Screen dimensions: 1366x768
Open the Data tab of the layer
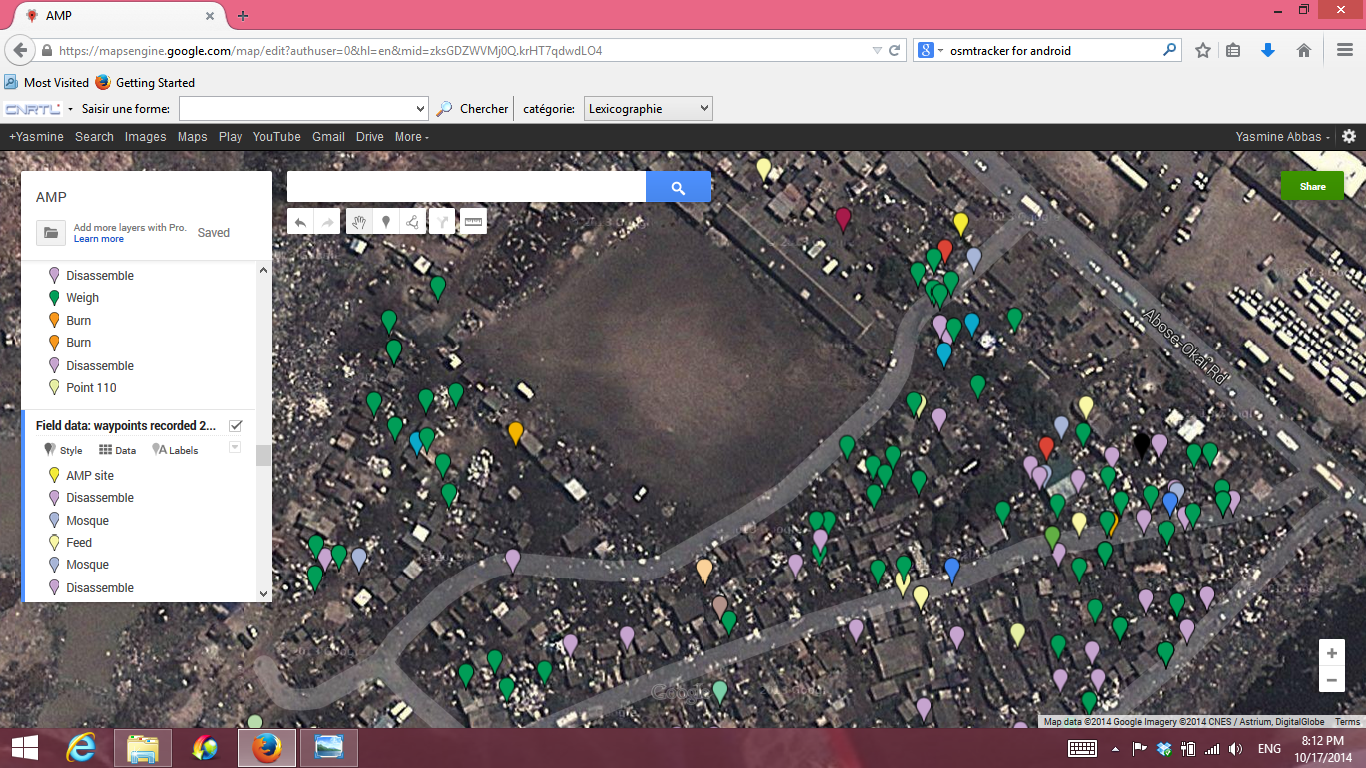pyautogui.click(x=117, y=450)
